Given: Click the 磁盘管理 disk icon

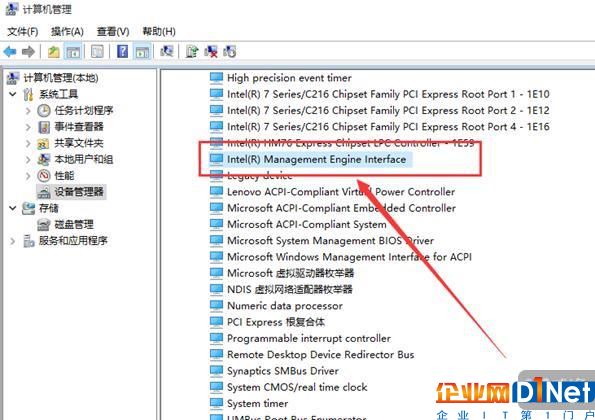Looking at the screenshot, I should coord(44,225).
